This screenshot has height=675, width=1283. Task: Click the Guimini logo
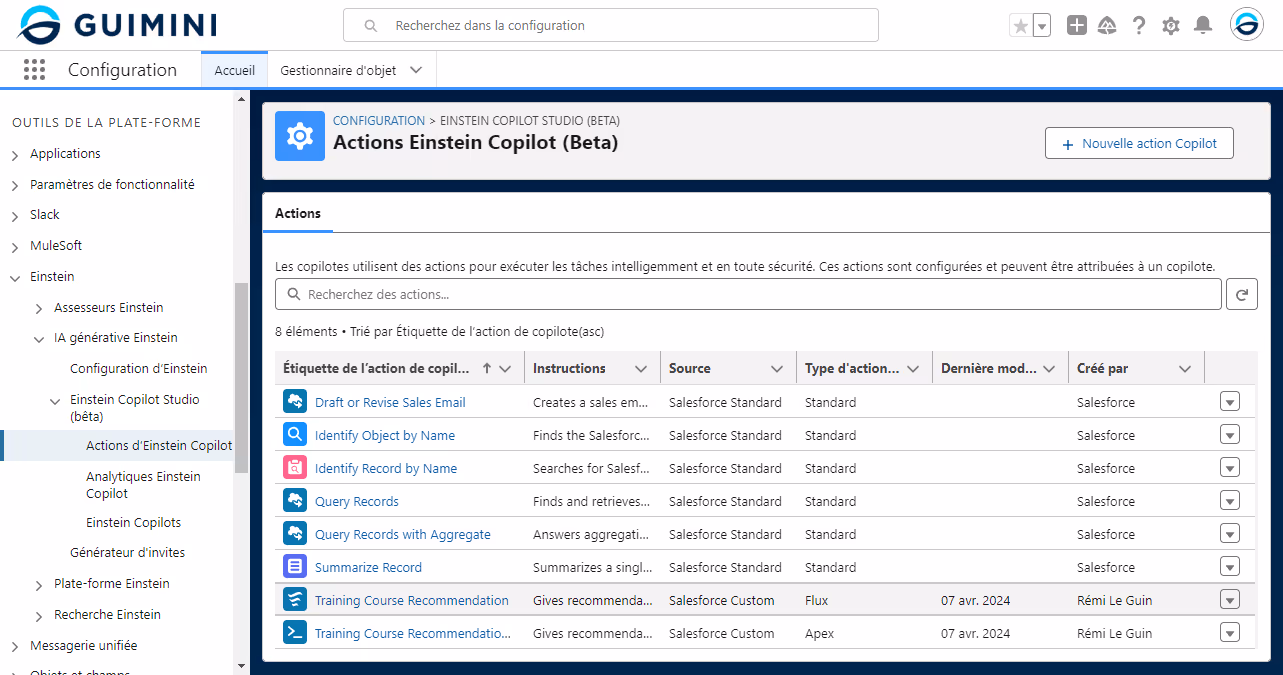pyautogui.click(x=117, y=25)
